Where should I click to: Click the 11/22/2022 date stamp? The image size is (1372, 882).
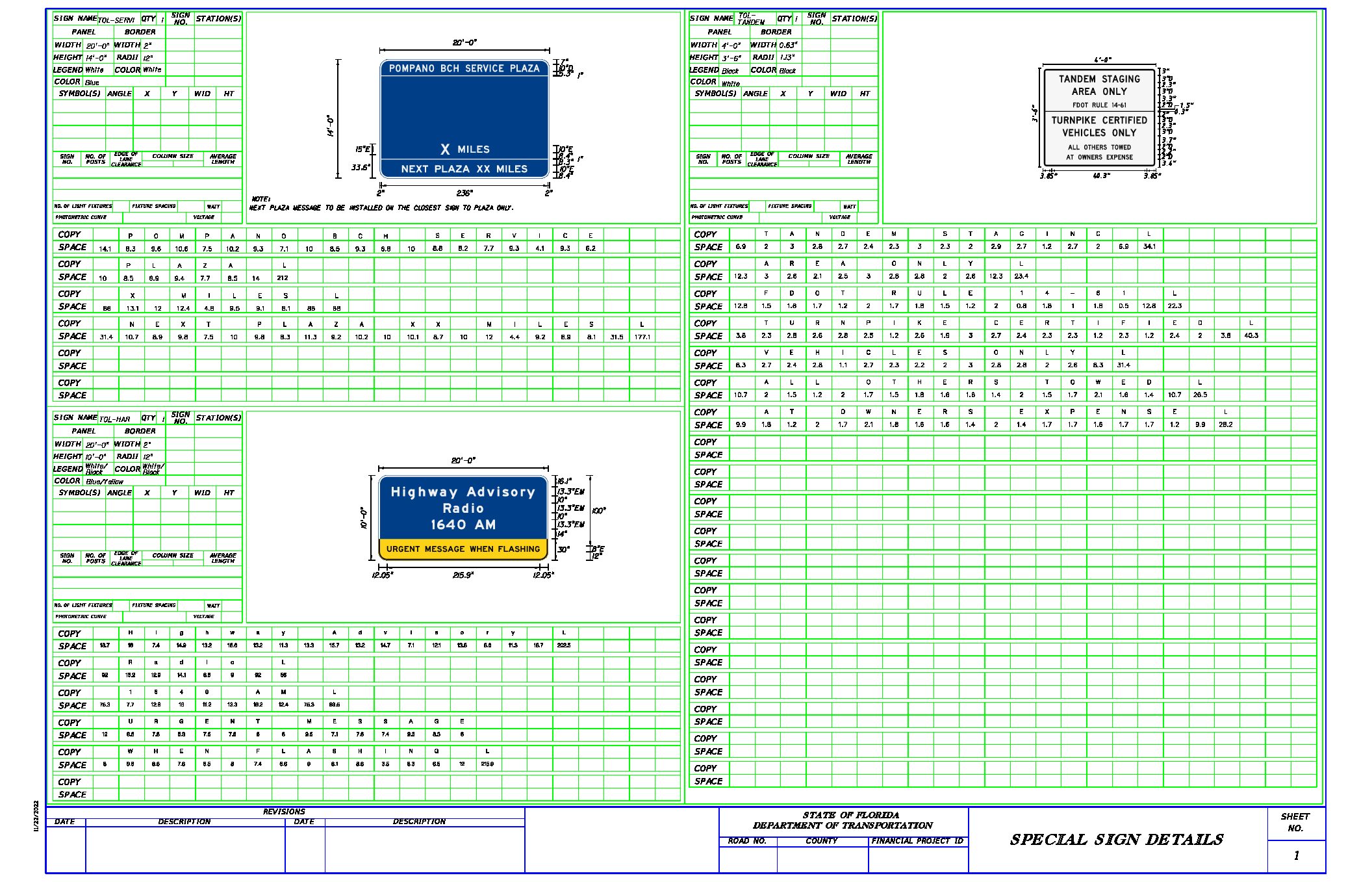36,816
